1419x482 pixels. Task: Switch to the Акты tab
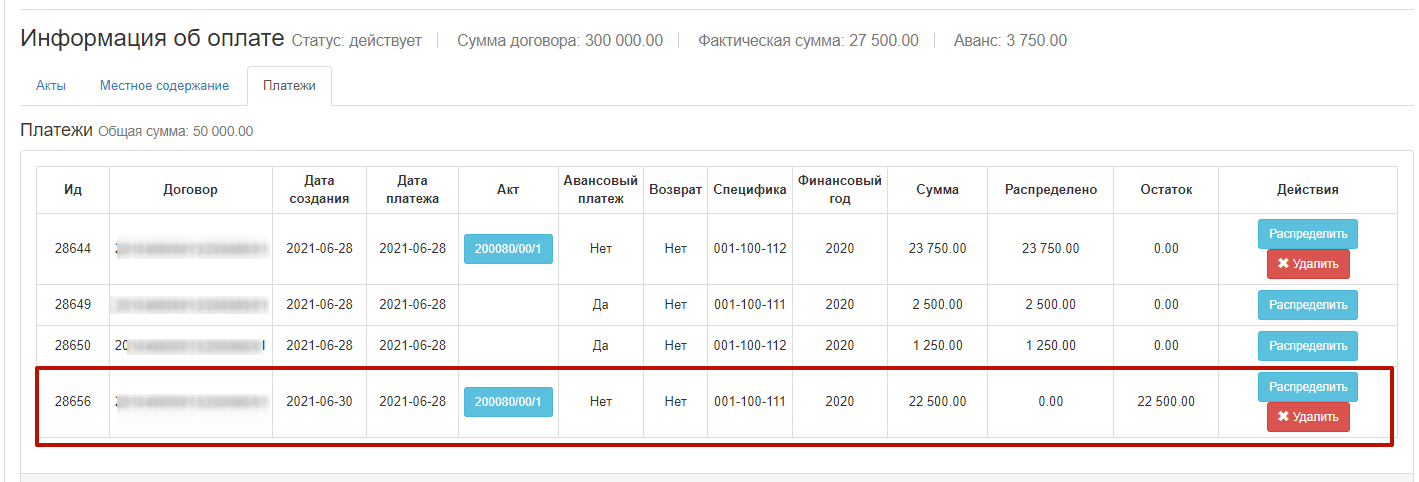[x=51, y=86]
